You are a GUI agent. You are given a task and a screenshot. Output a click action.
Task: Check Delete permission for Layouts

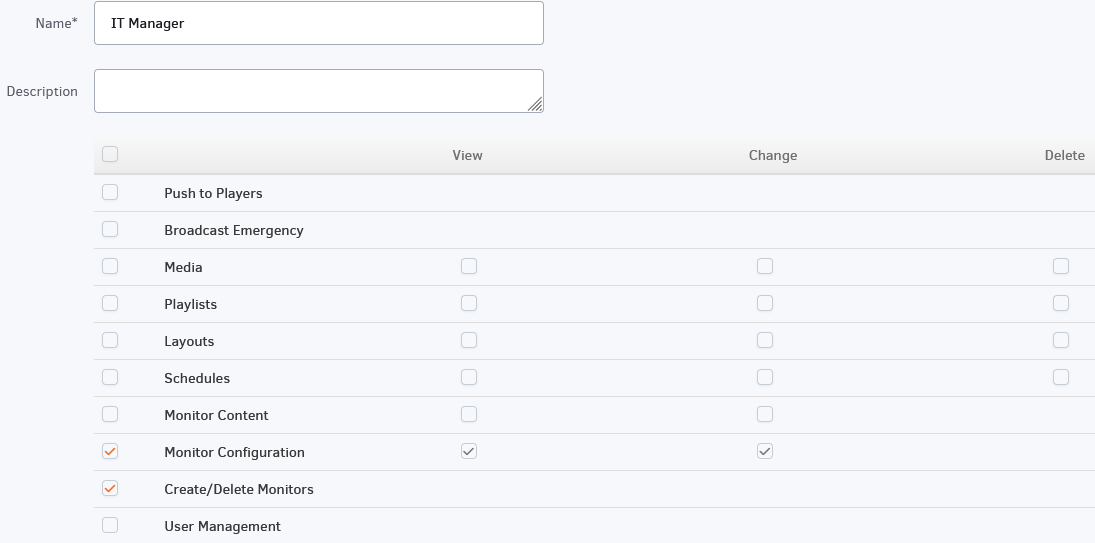point(1061,340)
